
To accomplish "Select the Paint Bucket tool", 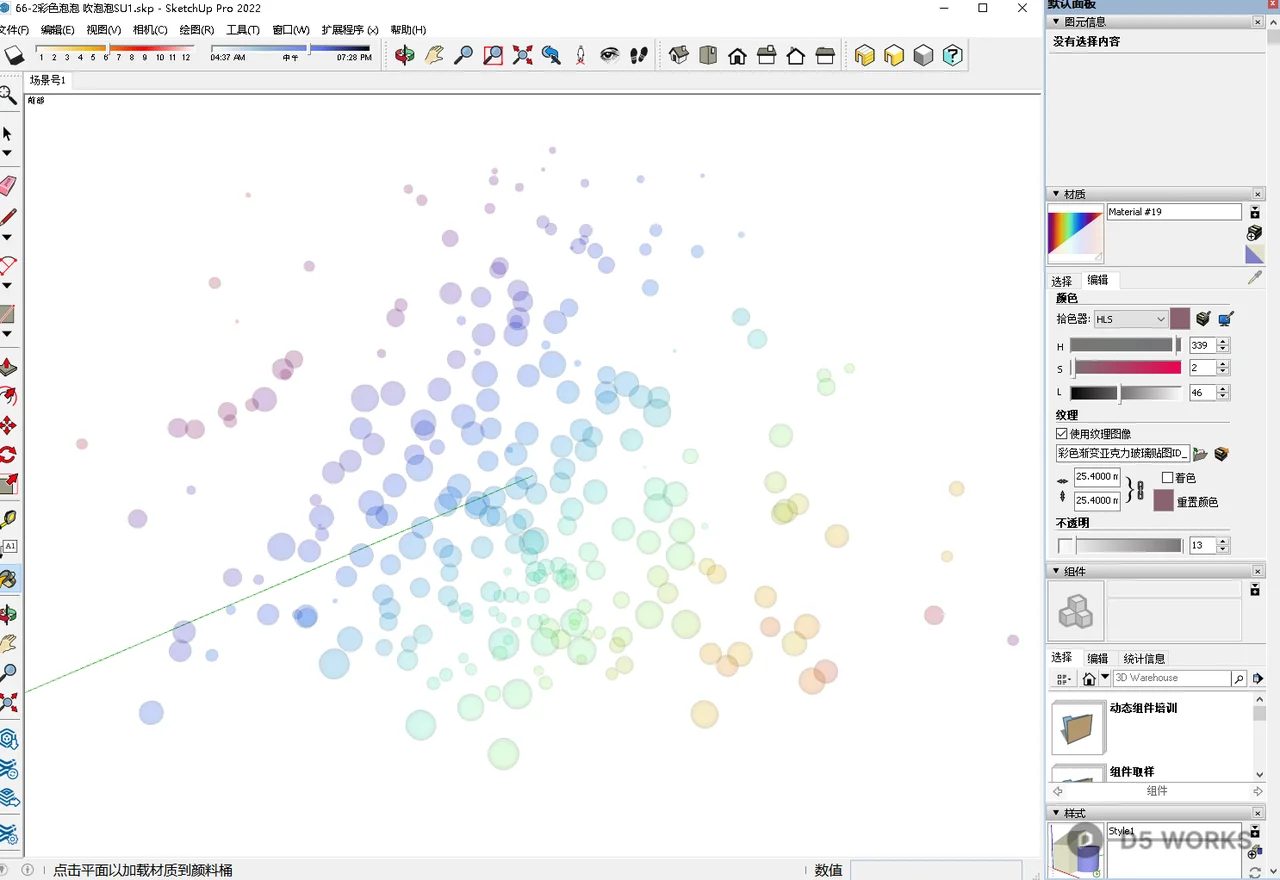I will 8,579.
